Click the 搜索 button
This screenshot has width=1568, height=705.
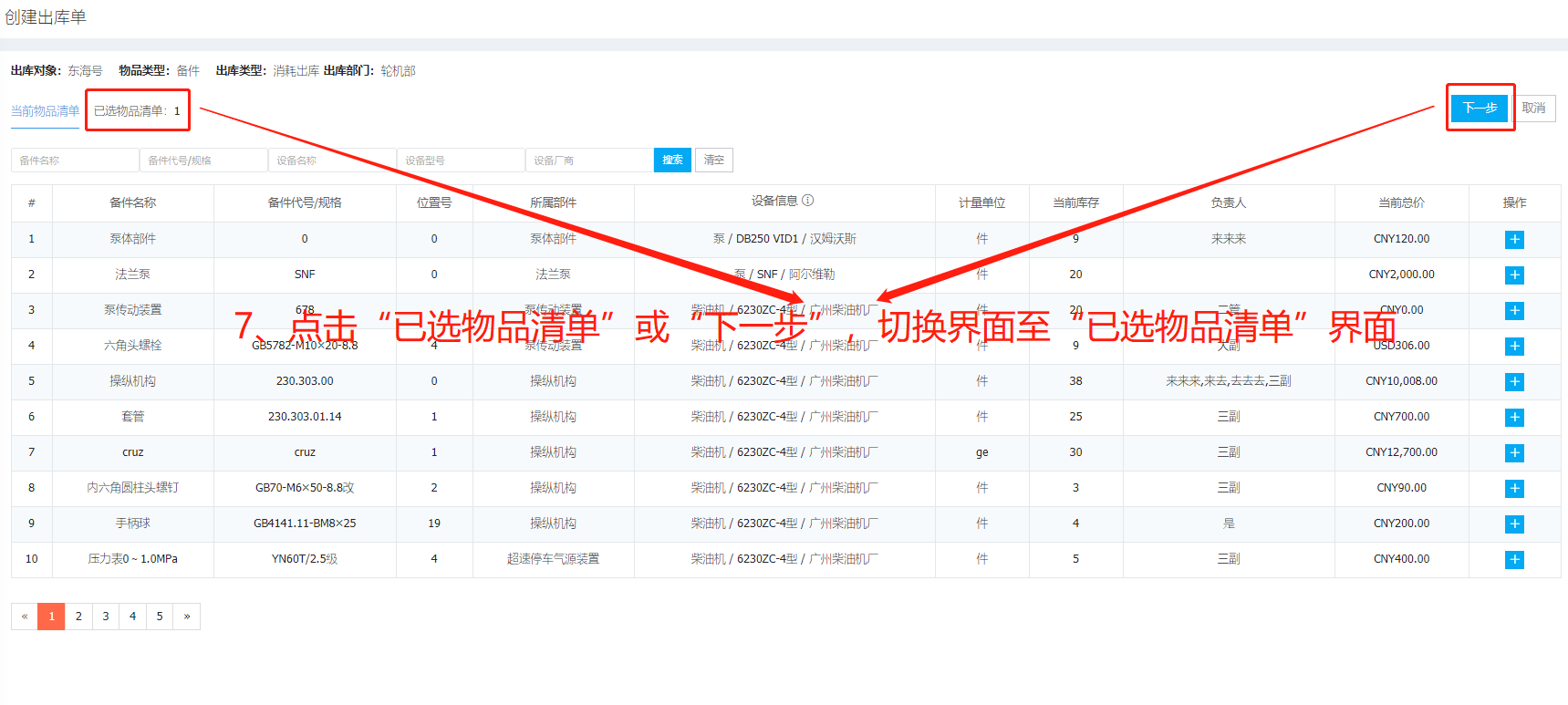click(x=672, y=160)
